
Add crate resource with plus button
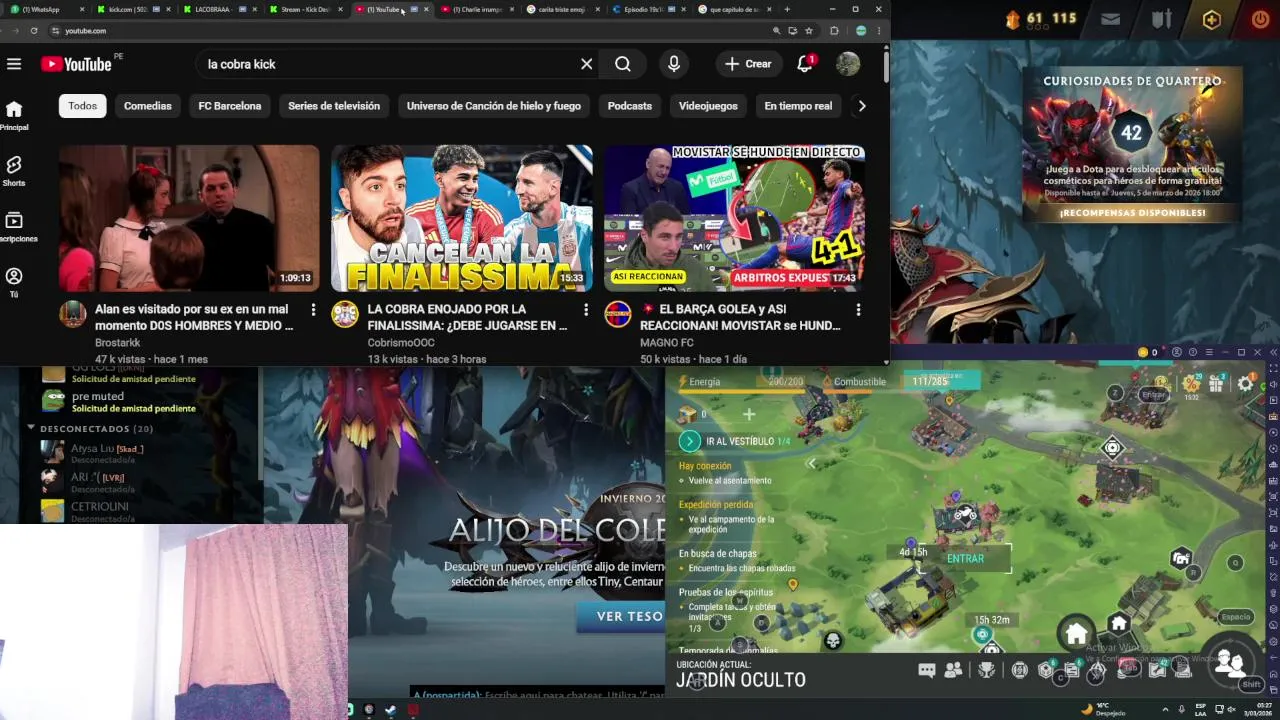pos(748,414)
